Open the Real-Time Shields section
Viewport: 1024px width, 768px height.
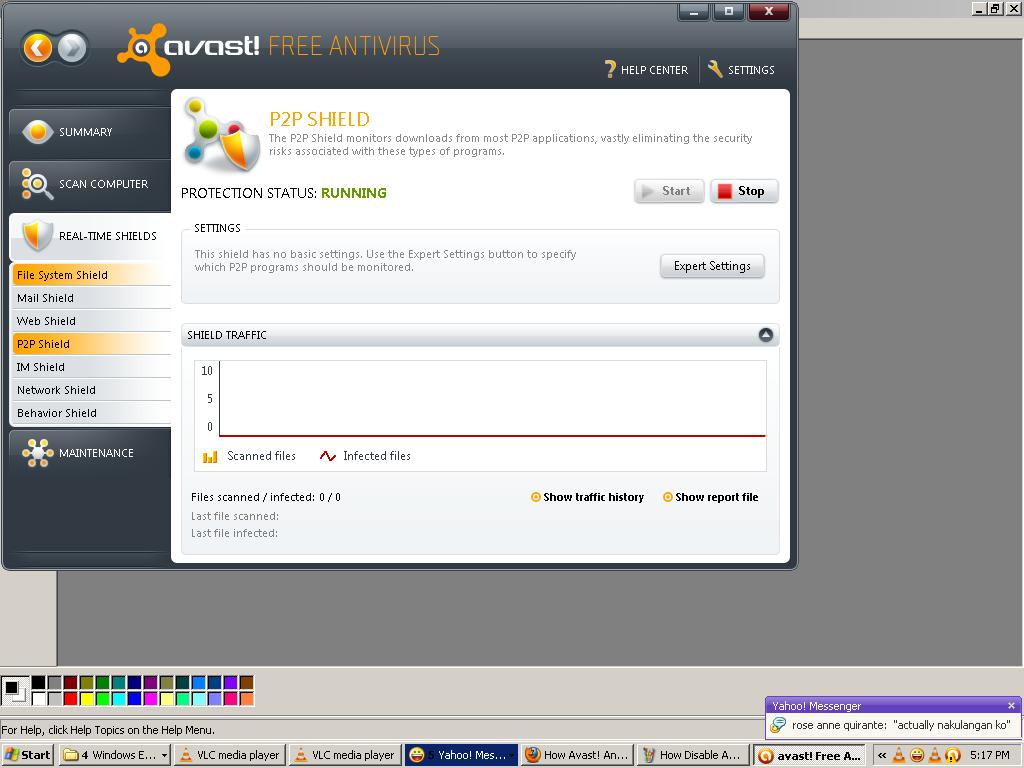90,236
